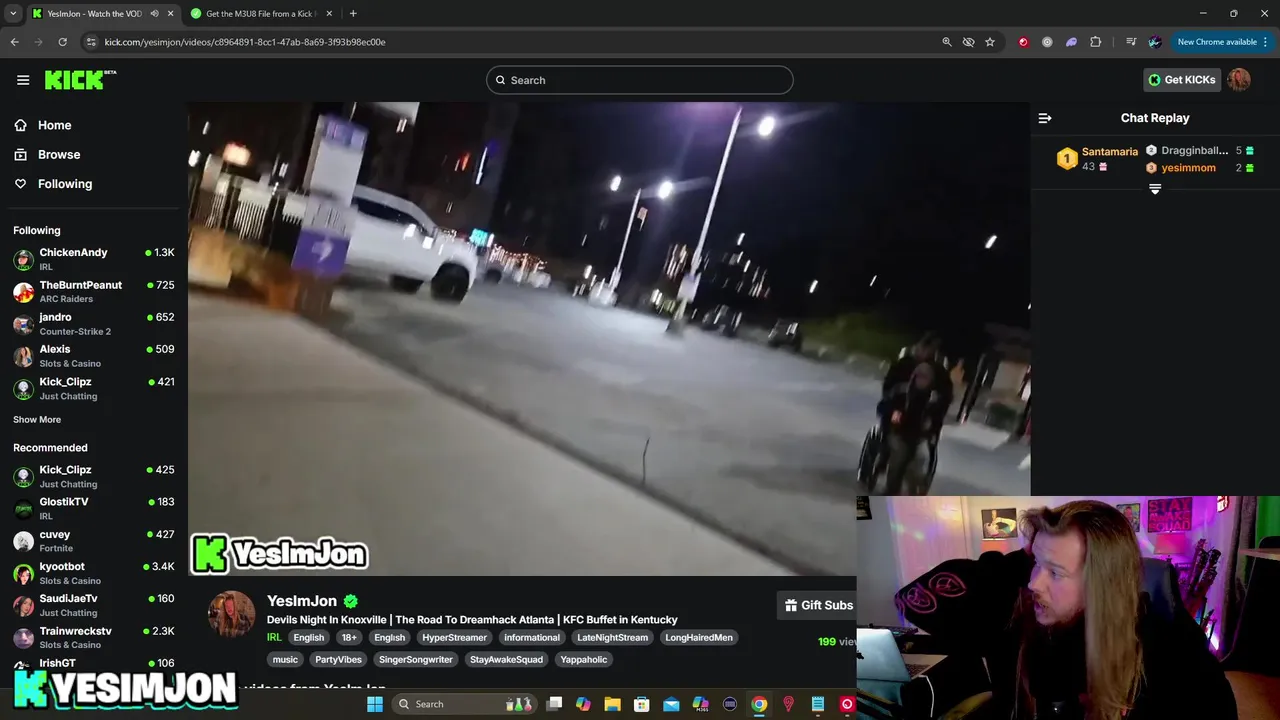
Task: Expand the chat leaderboard arrow
Action: tap(1155, 189)
